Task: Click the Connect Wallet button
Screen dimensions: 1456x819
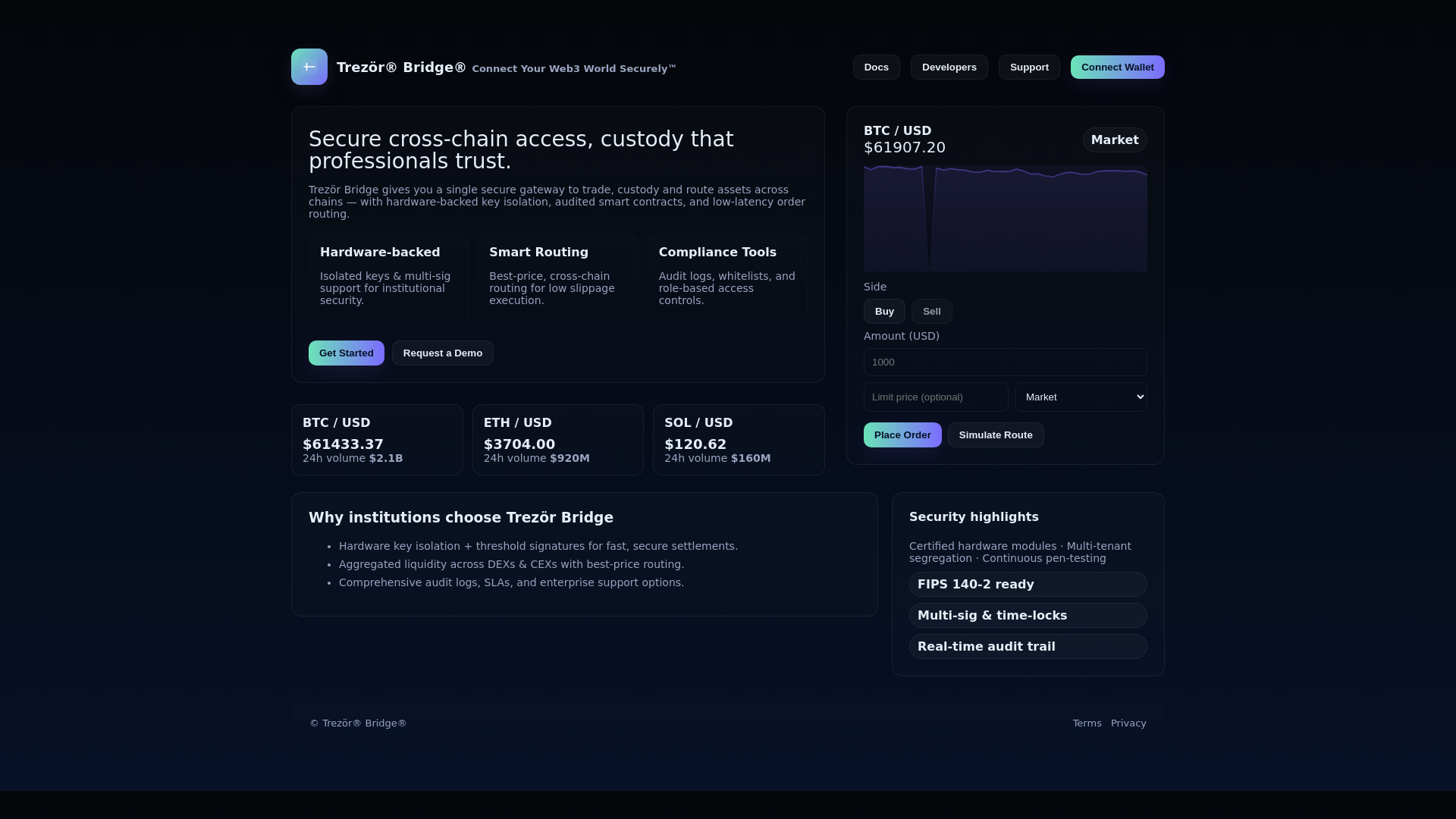Action: coord(1117,67)
